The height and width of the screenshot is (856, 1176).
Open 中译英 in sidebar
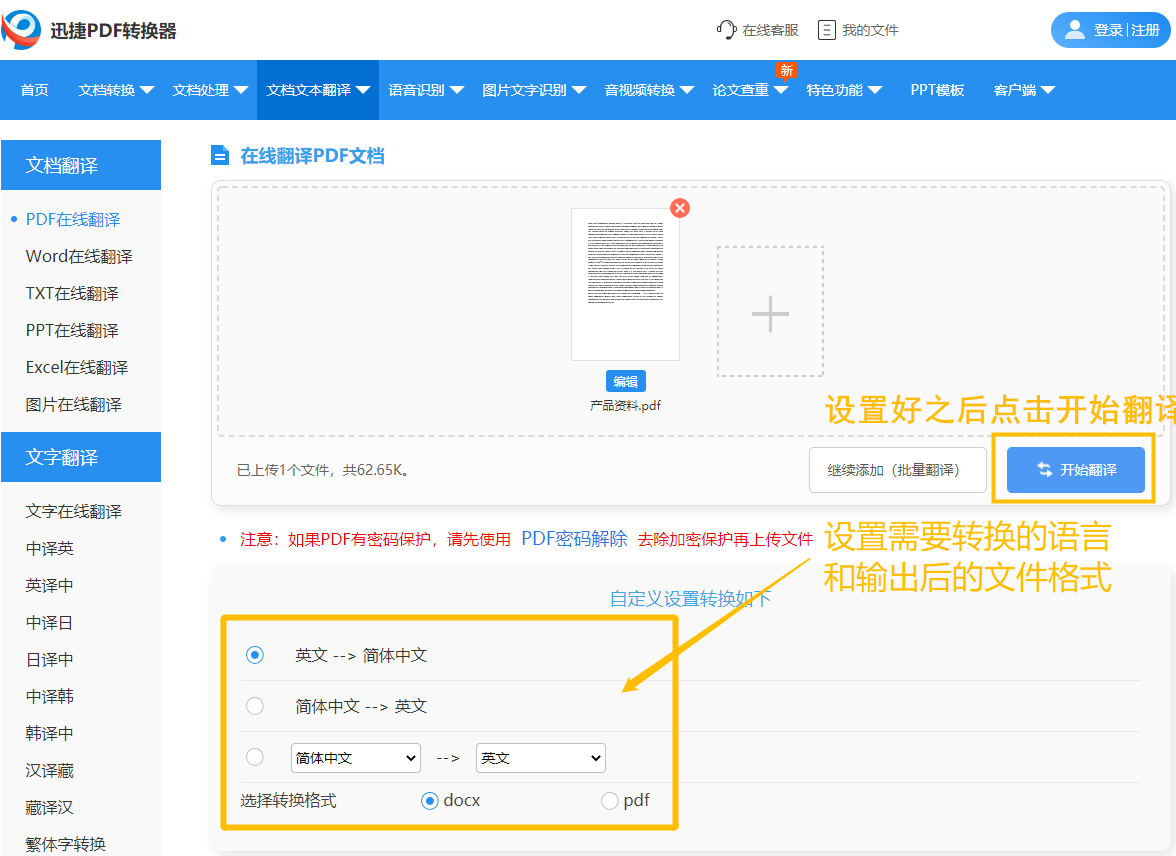(50, 548)
